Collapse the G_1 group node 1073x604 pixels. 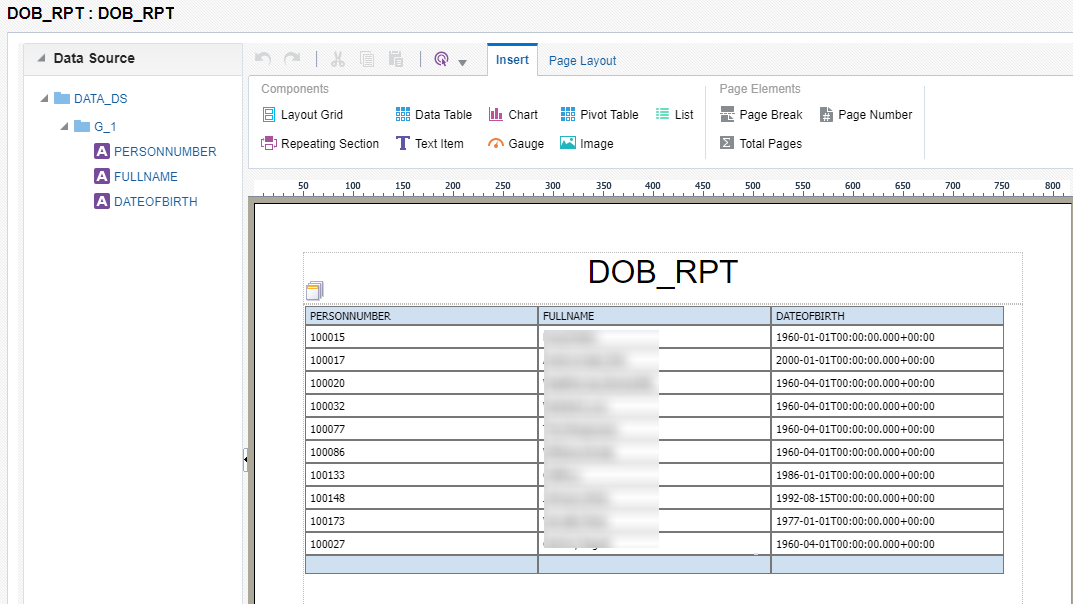point(64,127)
